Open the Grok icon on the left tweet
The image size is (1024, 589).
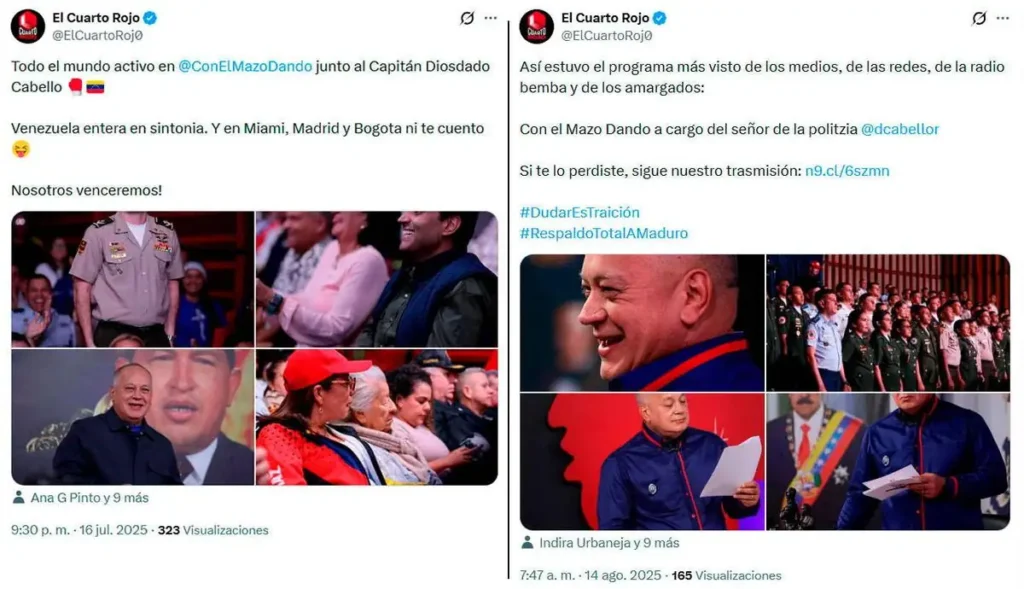click(x=467, y=18)
